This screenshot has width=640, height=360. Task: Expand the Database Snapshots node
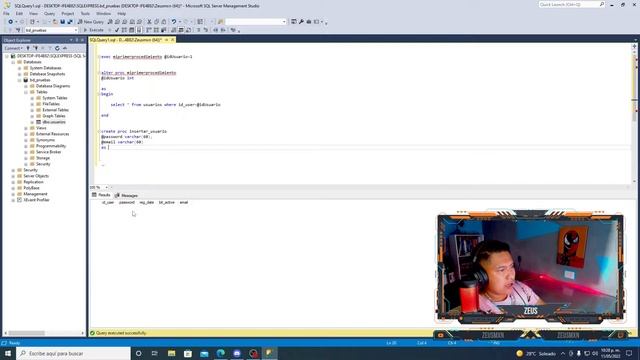coord(19,74)
